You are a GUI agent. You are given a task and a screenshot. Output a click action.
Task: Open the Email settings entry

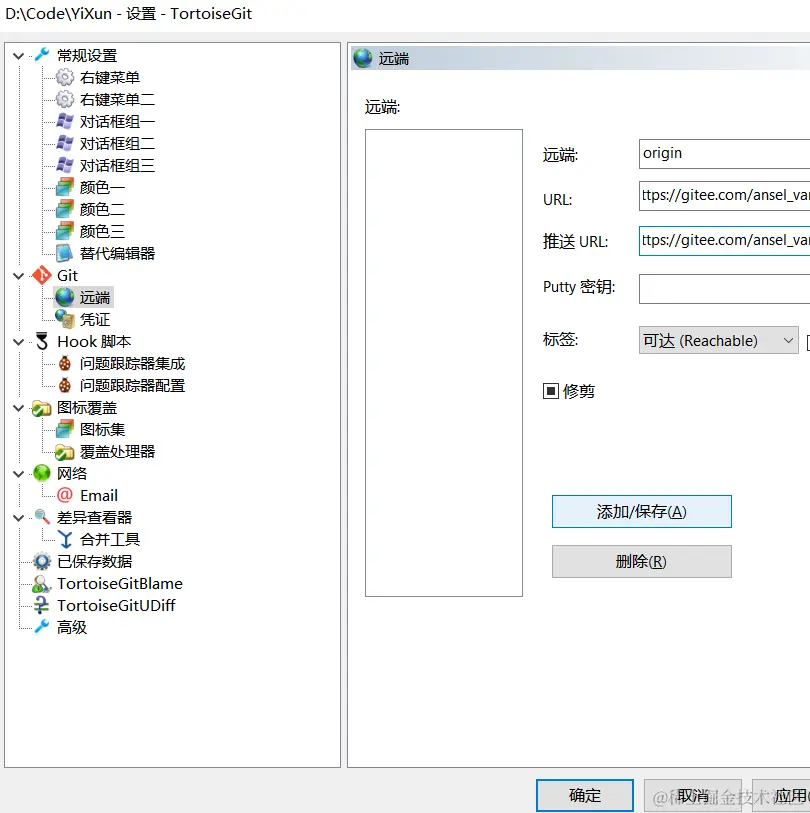point(99,496)
